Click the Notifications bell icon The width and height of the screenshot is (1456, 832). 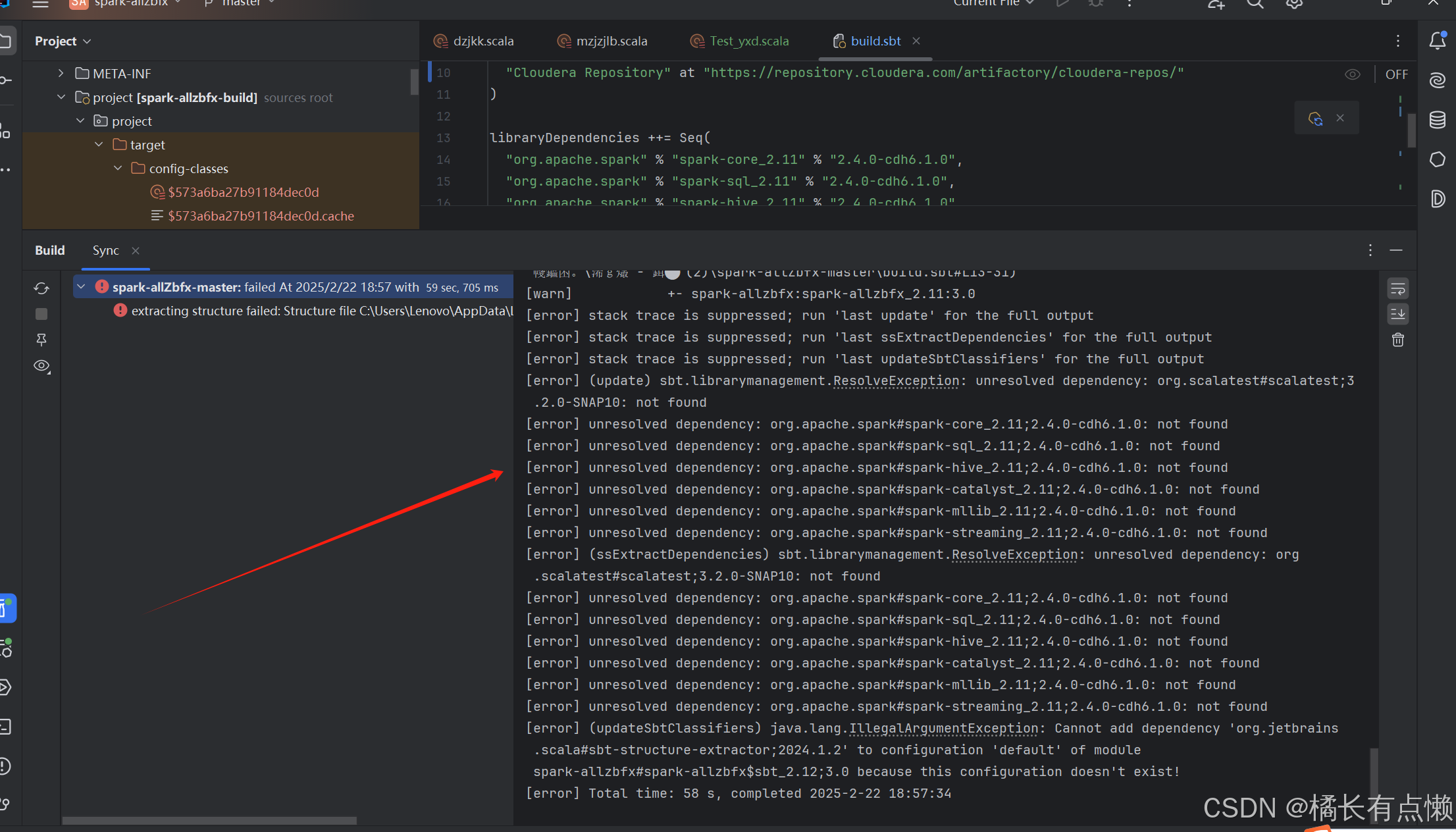[x=1438, y=41]
